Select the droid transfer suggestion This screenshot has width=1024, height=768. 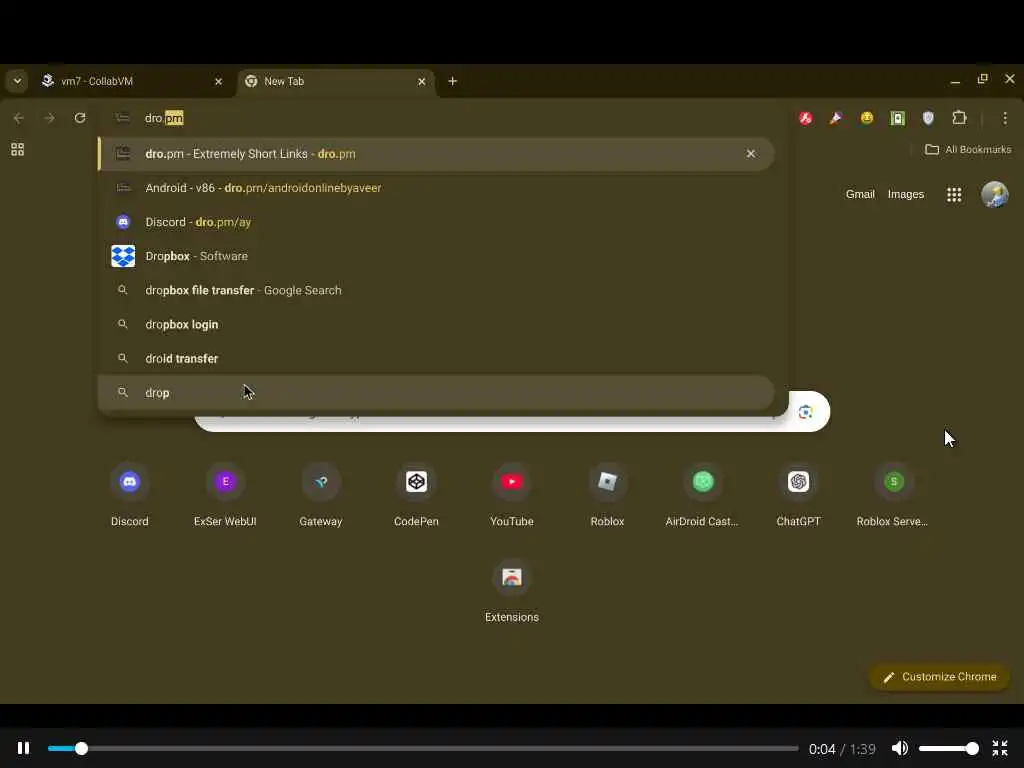click(436, 359)
